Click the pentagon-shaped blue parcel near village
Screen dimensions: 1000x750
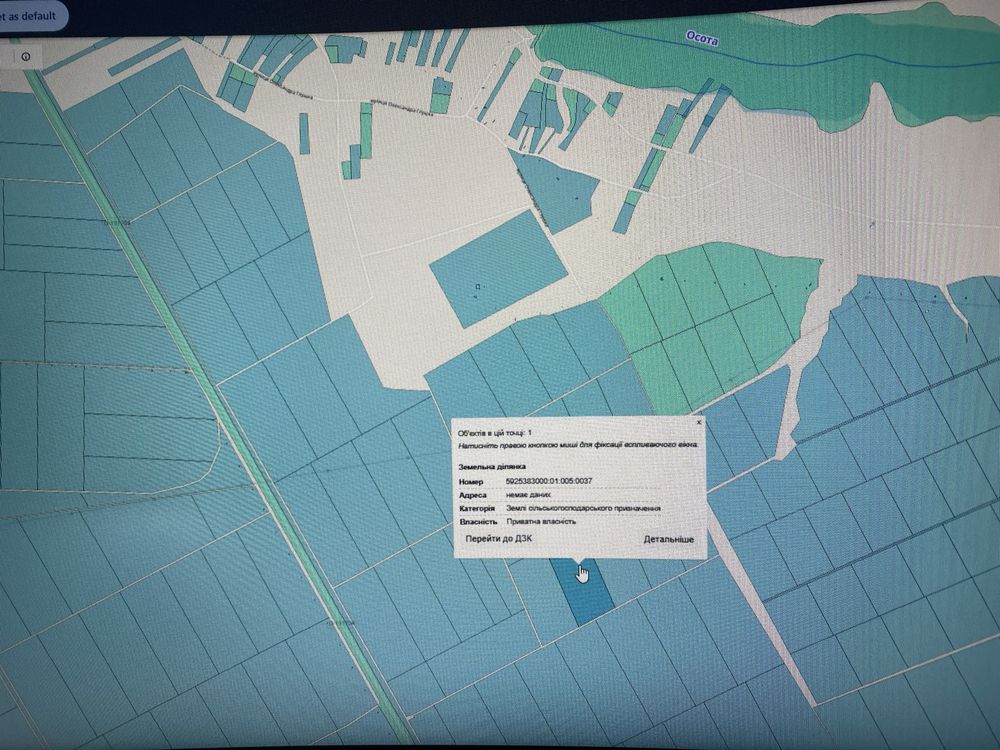click(556, 190)
